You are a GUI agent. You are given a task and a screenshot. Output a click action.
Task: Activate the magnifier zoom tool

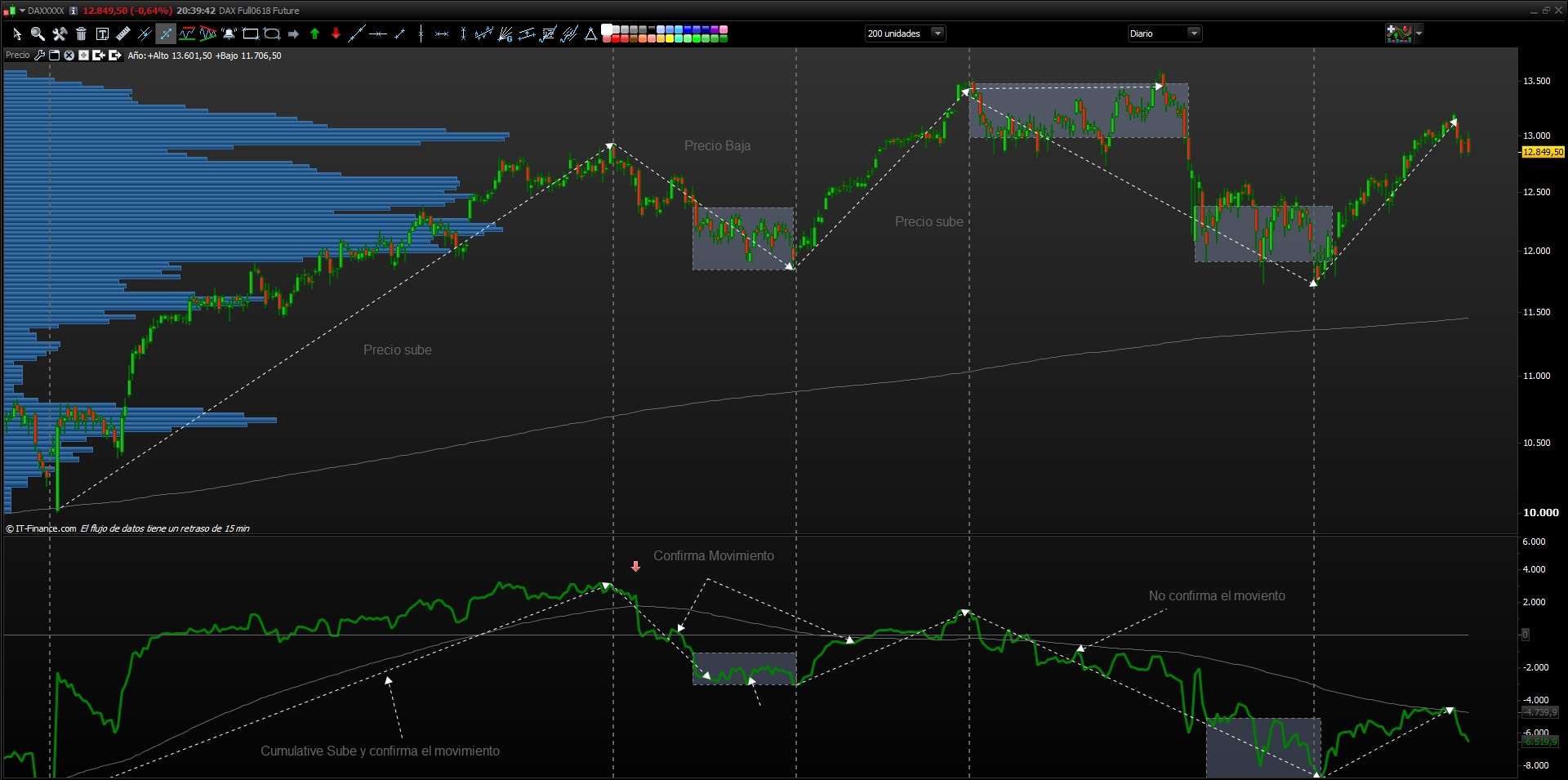click(x=38, y=33)
